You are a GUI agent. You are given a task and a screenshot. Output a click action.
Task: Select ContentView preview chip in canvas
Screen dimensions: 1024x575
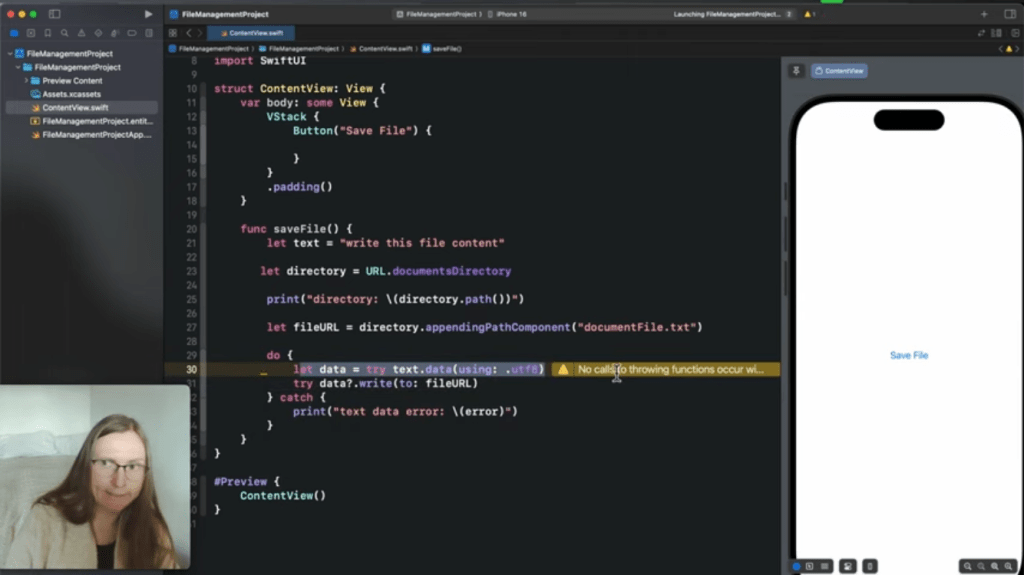click(x=839, y=71)
